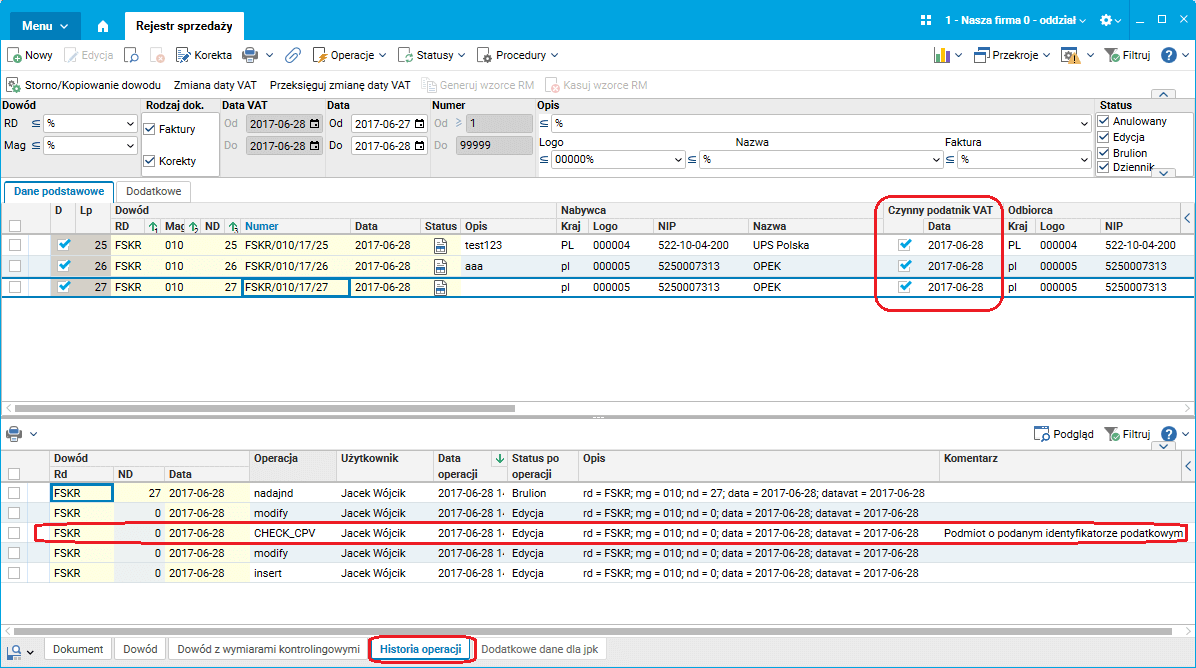
Task: Open the lower panel help icon
Action: 1169,434
